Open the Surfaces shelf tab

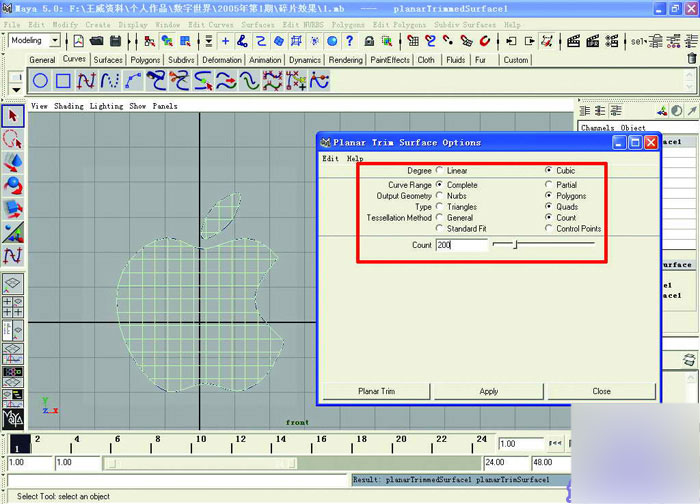pos(108,60)
